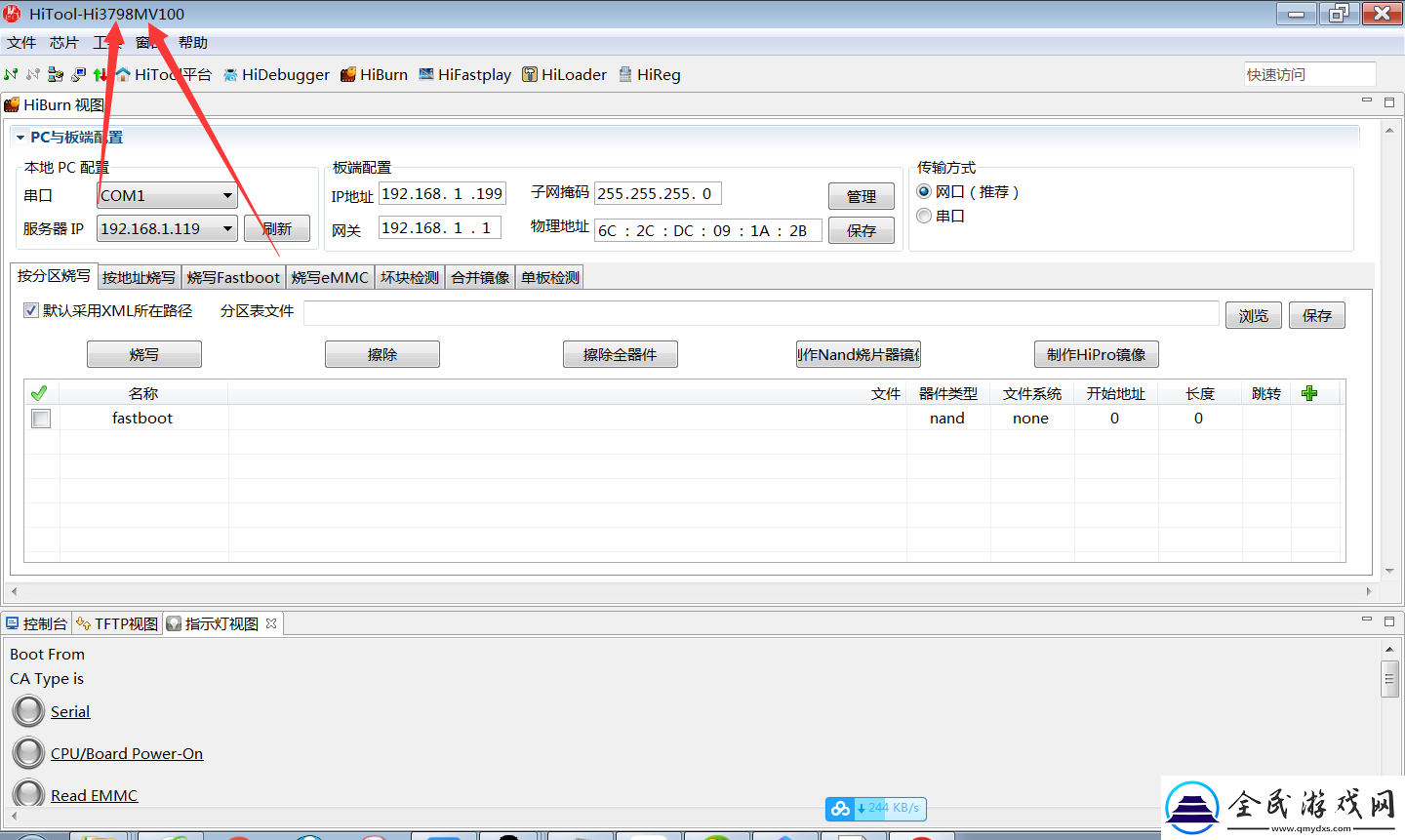Image resolution: width=1405 pixels, height=840 pixels.
Task: Click the 擦除全器件 button
Action: tap(621, 354)
